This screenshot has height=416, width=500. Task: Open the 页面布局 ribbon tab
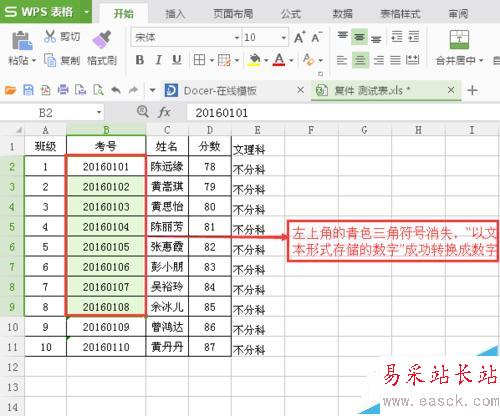233,14
